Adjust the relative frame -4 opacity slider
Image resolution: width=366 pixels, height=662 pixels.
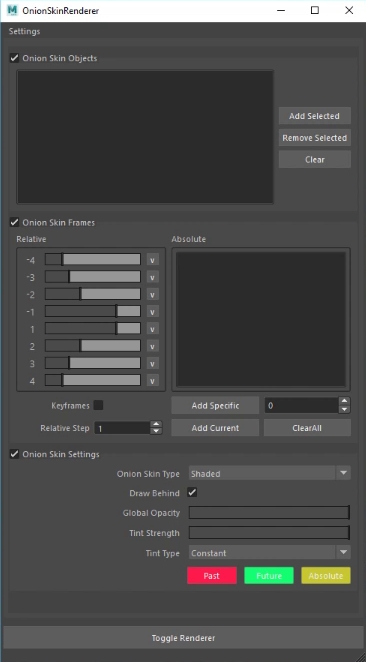tap(93, 259)
